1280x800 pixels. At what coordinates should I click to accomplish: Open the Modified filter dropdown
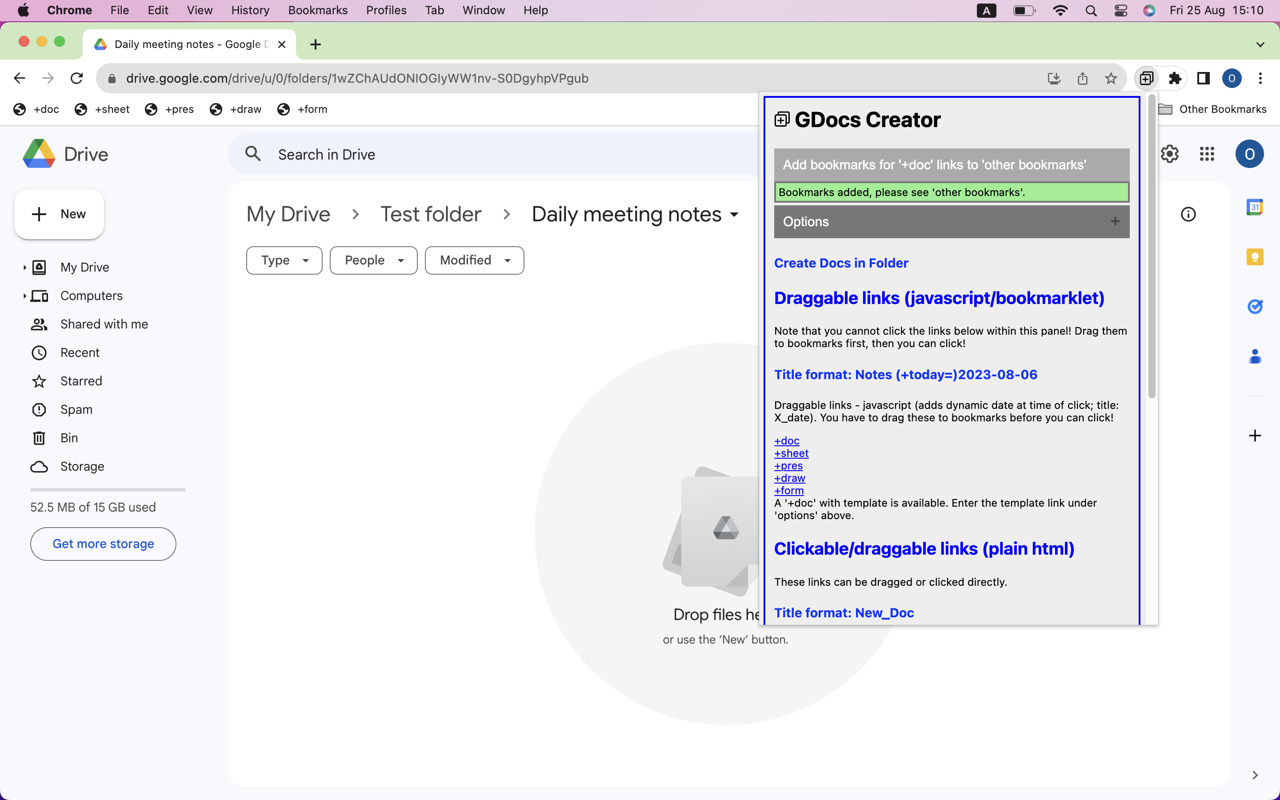click(x=474, y=260)
